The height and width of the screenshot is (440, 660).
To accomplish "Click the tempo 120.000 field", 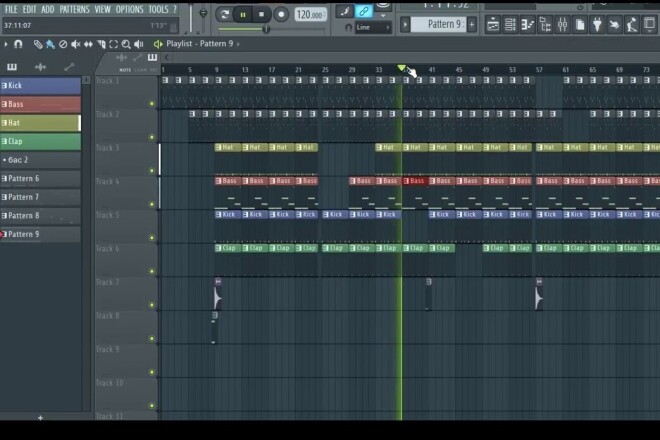I will point(311,15).
